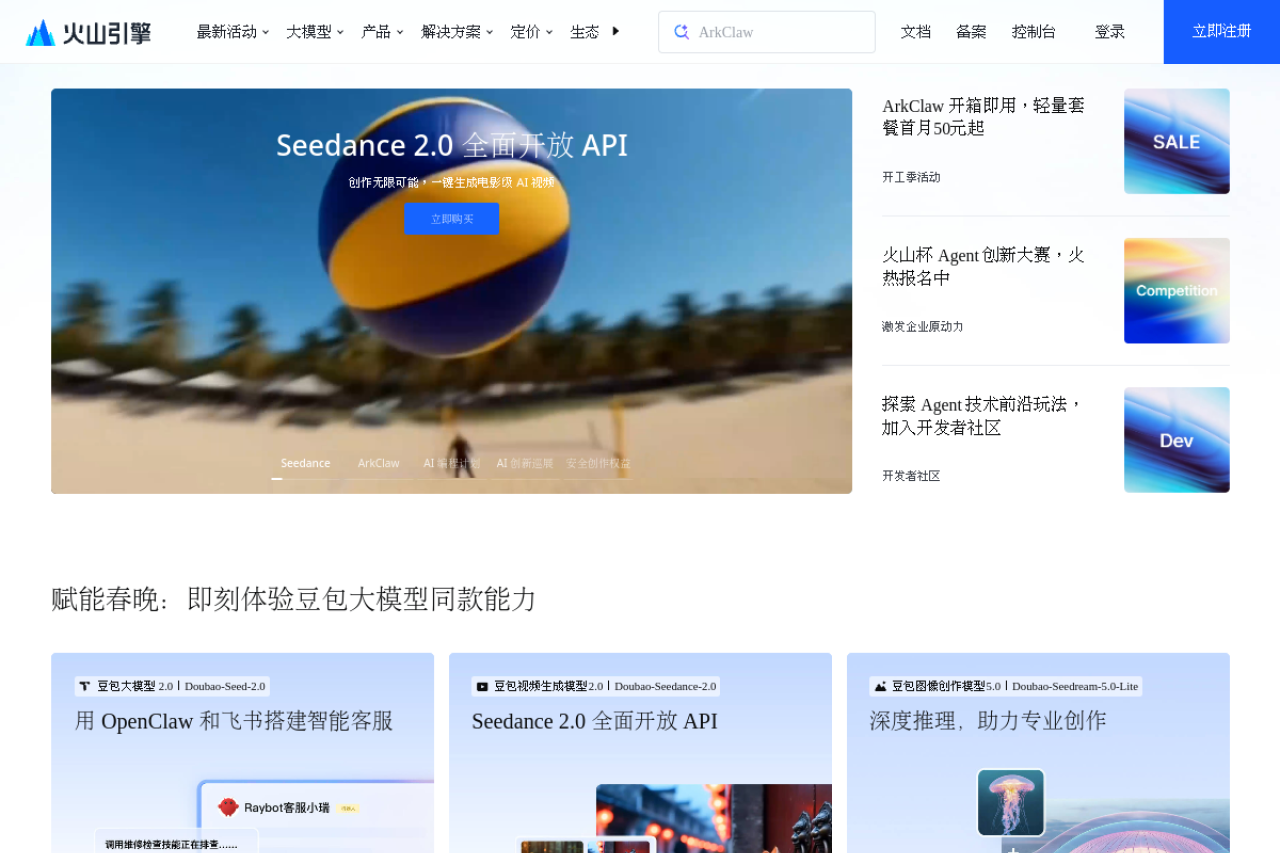
Task: Select the AI 创新巡展 banner tab
Action: 525,463
